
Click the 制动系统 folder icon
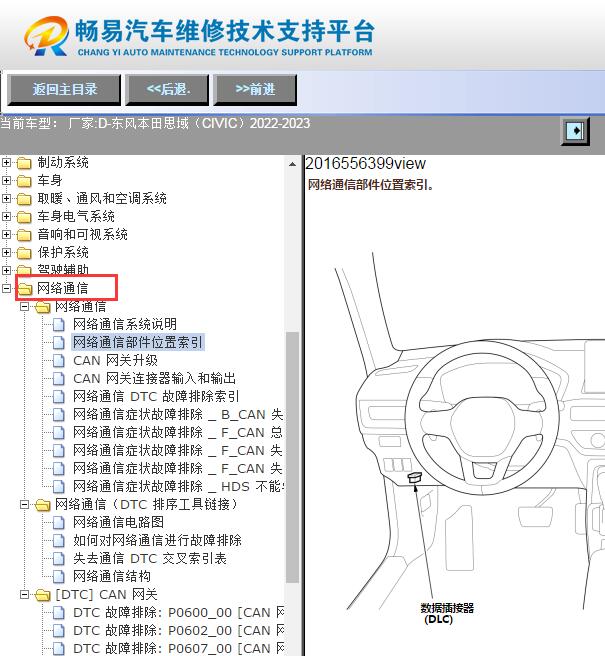click(24, 163)
